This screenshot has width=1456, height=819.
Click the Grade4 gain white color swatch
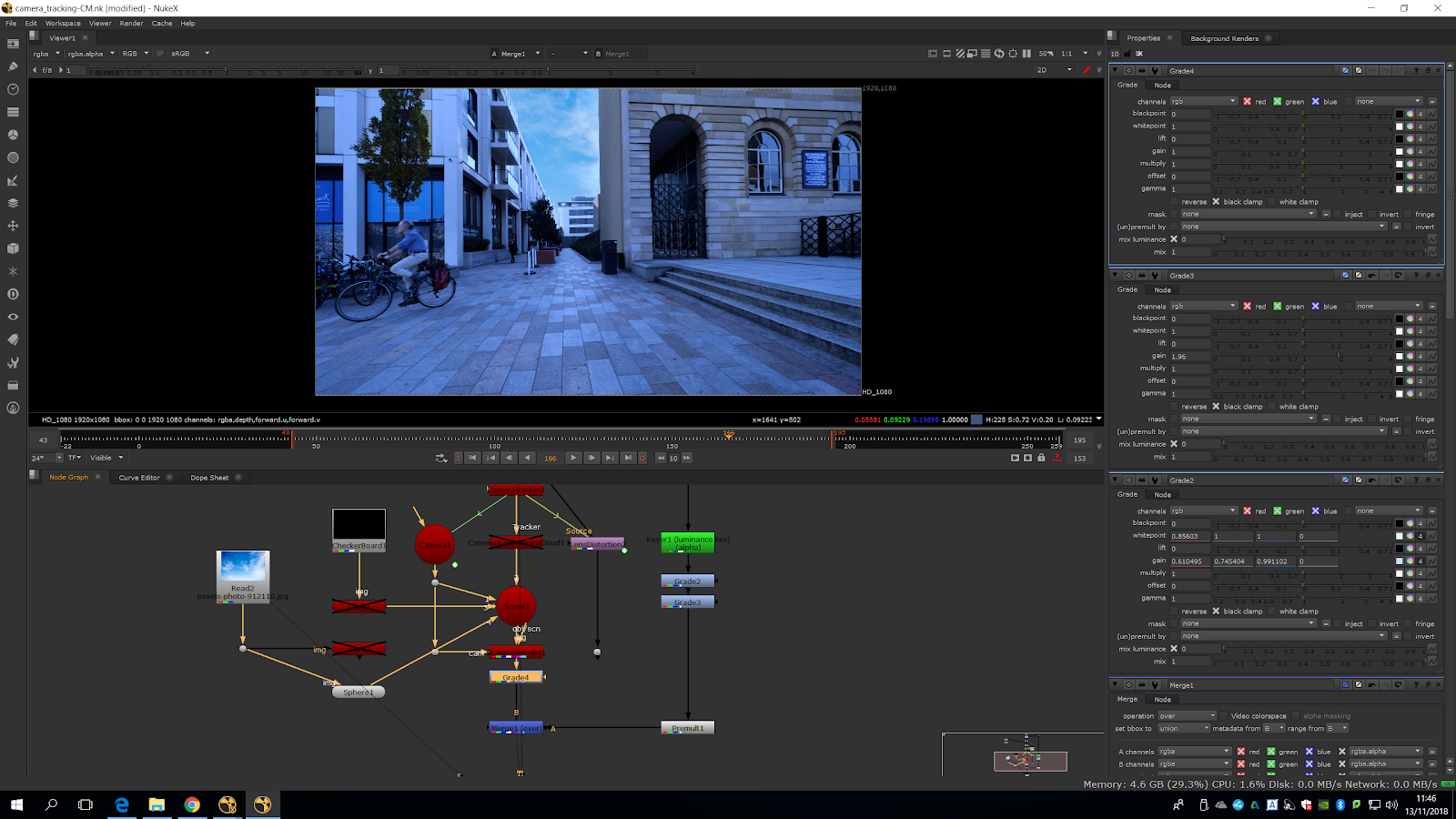1400,152
